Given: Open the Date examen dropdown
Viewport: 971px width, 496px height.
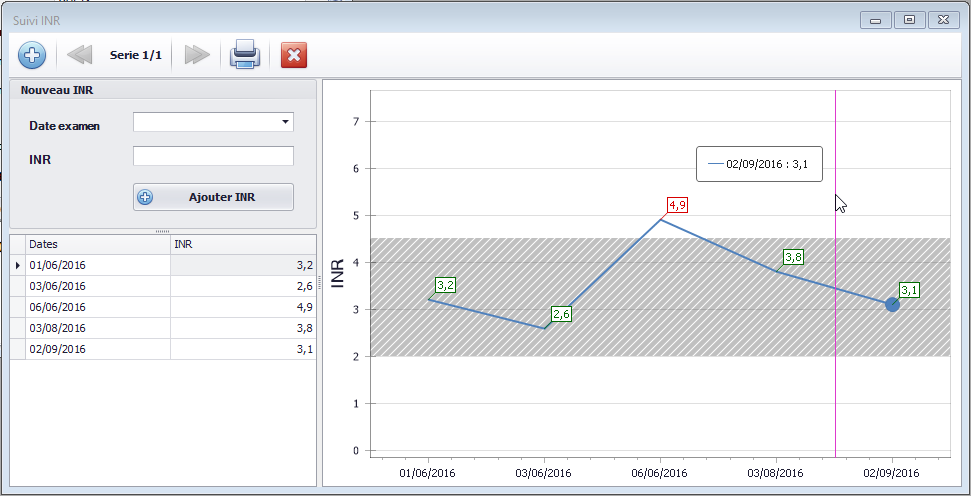Looking at the screenshot, I should click(x=286, y=122).
